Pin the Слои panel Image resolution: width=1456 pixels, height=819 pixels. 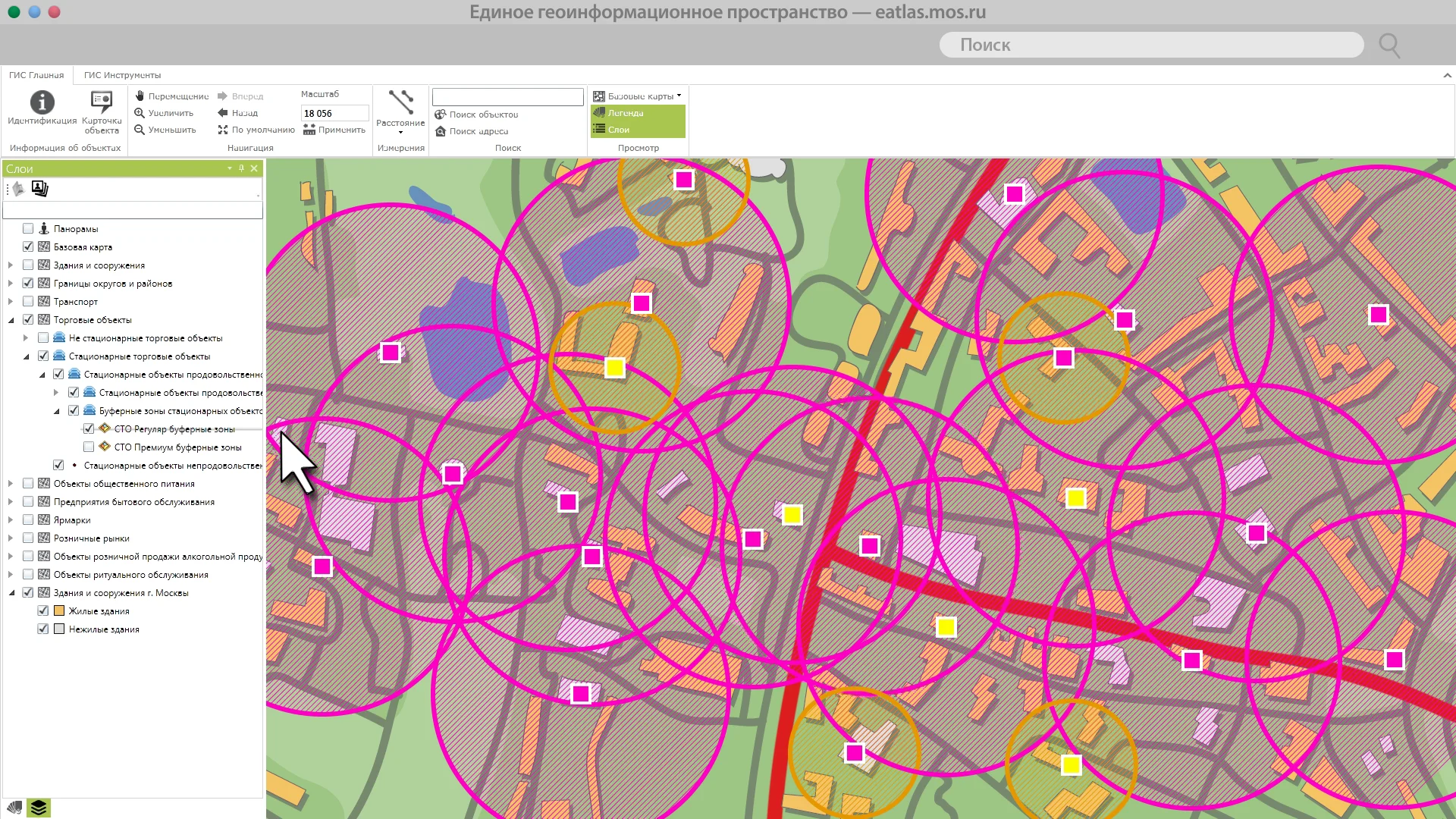pyautogui.click(x=241, y=168)
